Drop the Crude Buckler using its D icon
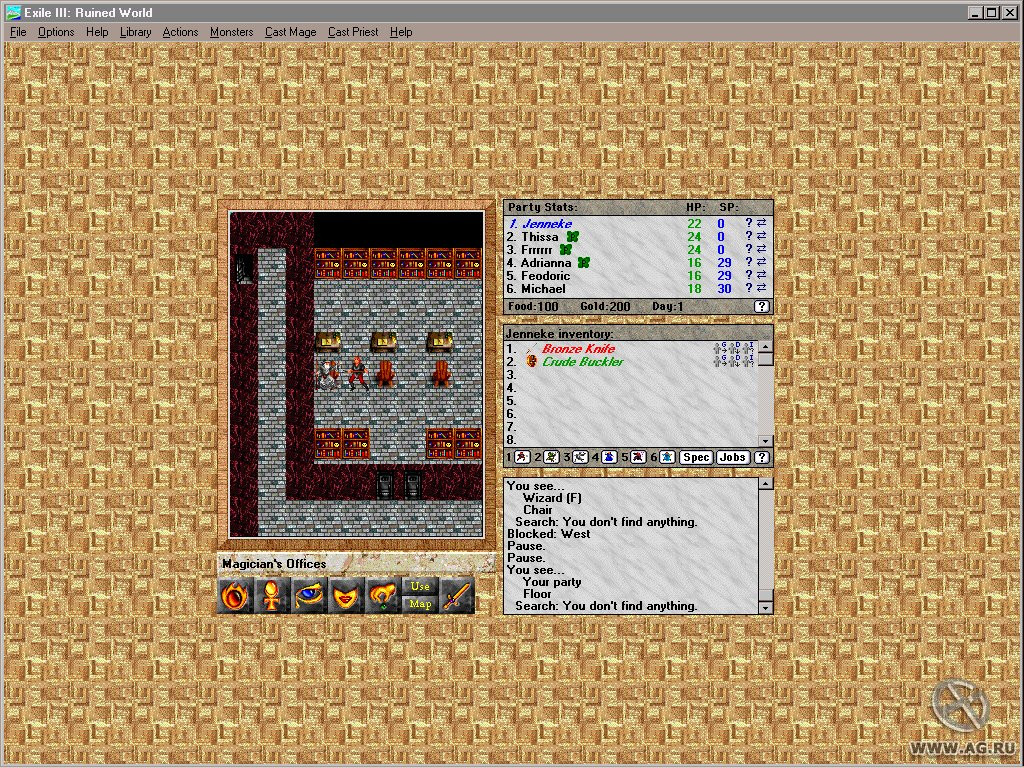 734,361
